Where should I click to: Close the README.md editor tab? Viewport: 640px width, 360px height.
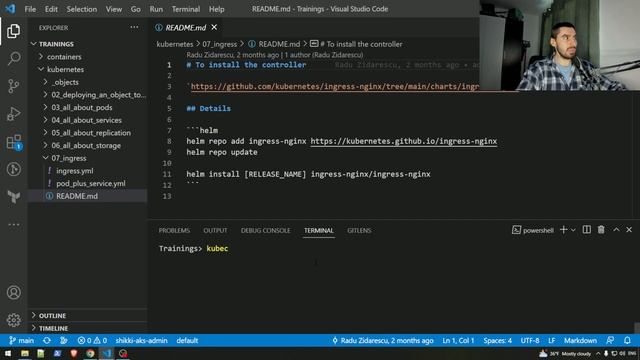pyautogui.click(x=214, y=27)
